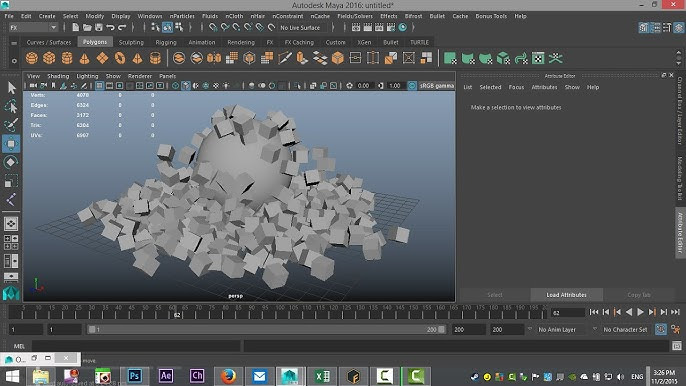The width and height of the screenshot is (686, 386).
Task: Open the Bonus Tools menu
Action: (x=491, y=16)
